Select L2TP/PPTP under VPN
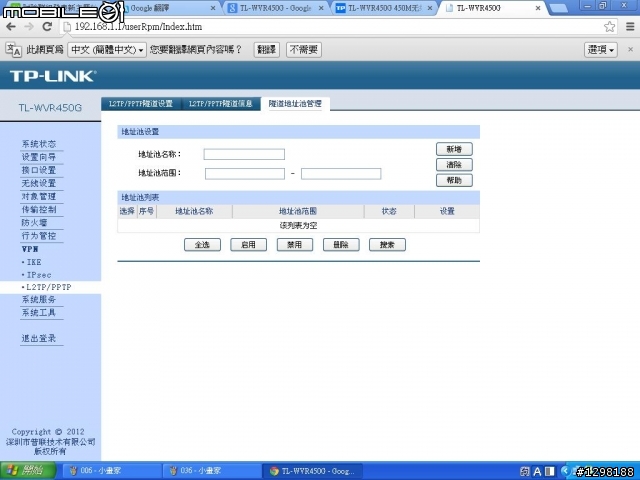The height and width of the screenshot is (480, 640). 48,287
